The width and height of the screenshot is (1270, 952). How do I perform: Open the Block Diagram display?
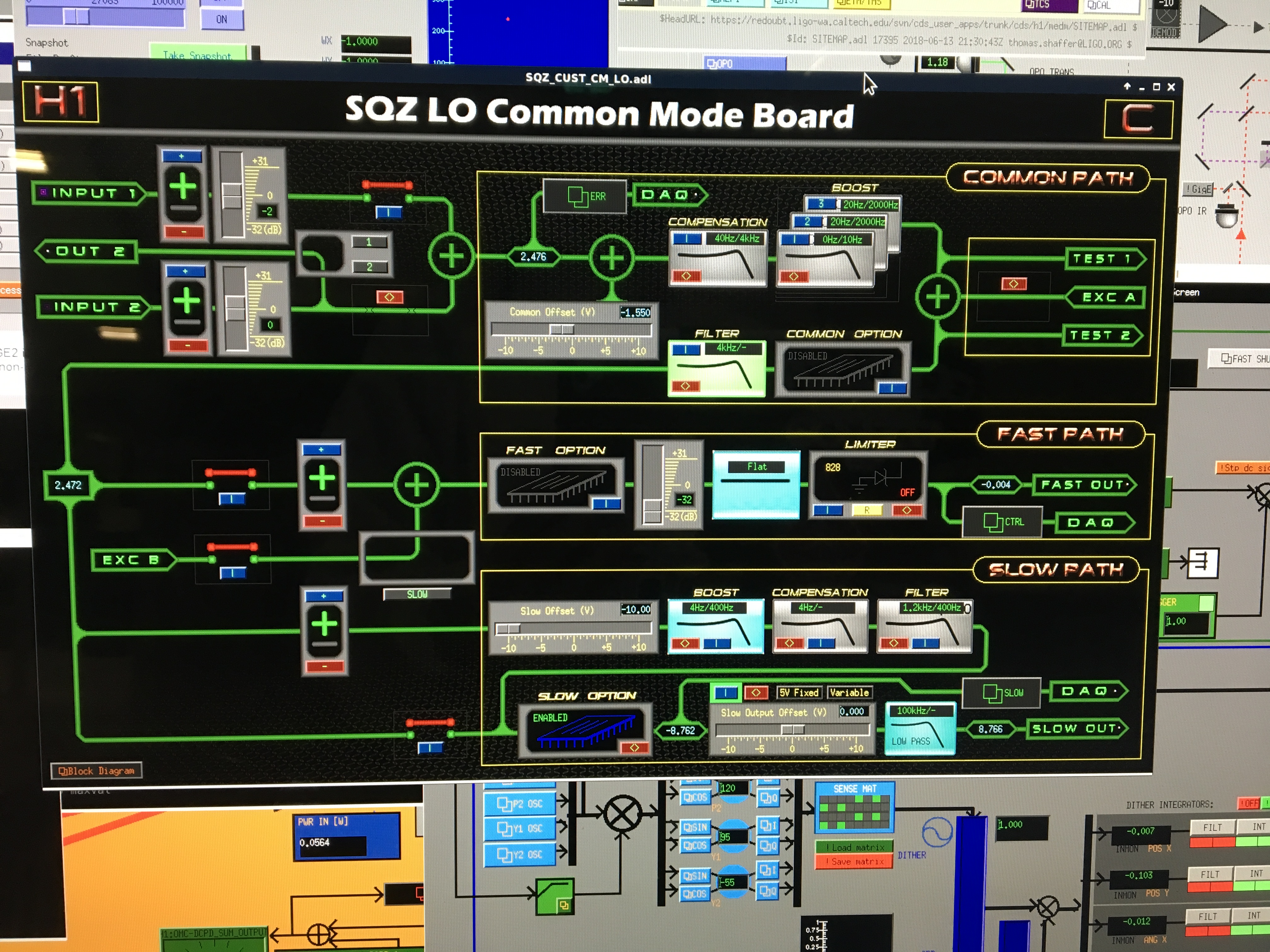(96, 771)
